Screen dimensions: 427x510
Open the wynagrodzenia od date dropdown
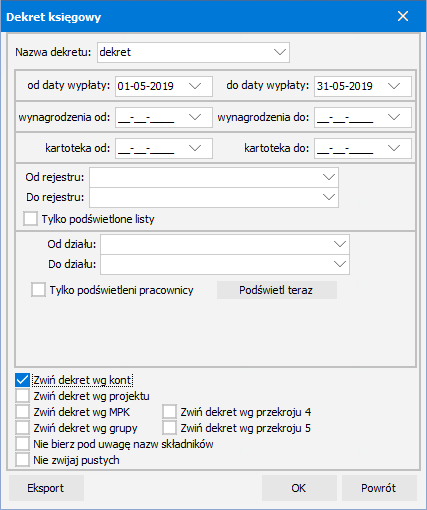[x=195, y=117]
